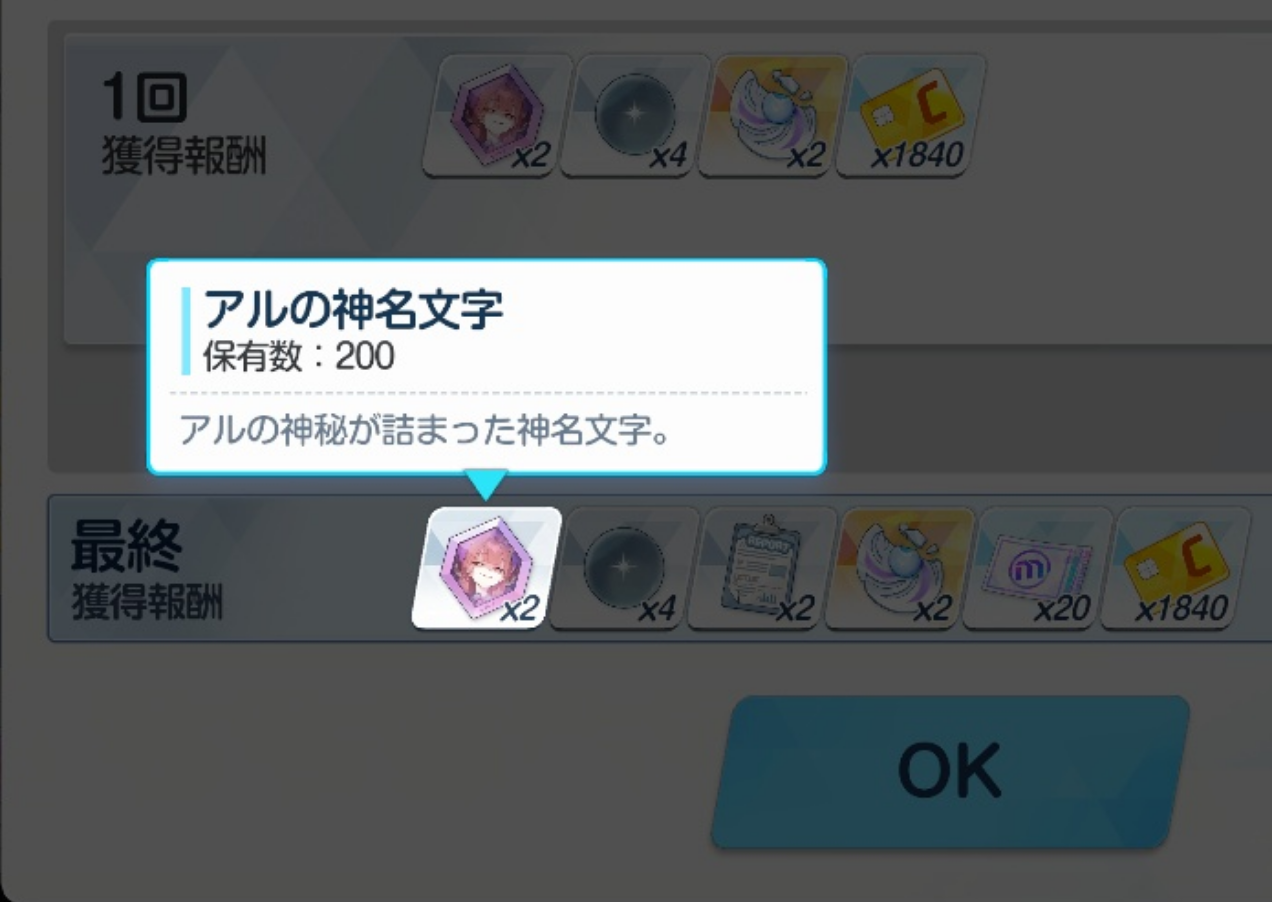Click the tooltip title アルの神名文字

[353, 310]
